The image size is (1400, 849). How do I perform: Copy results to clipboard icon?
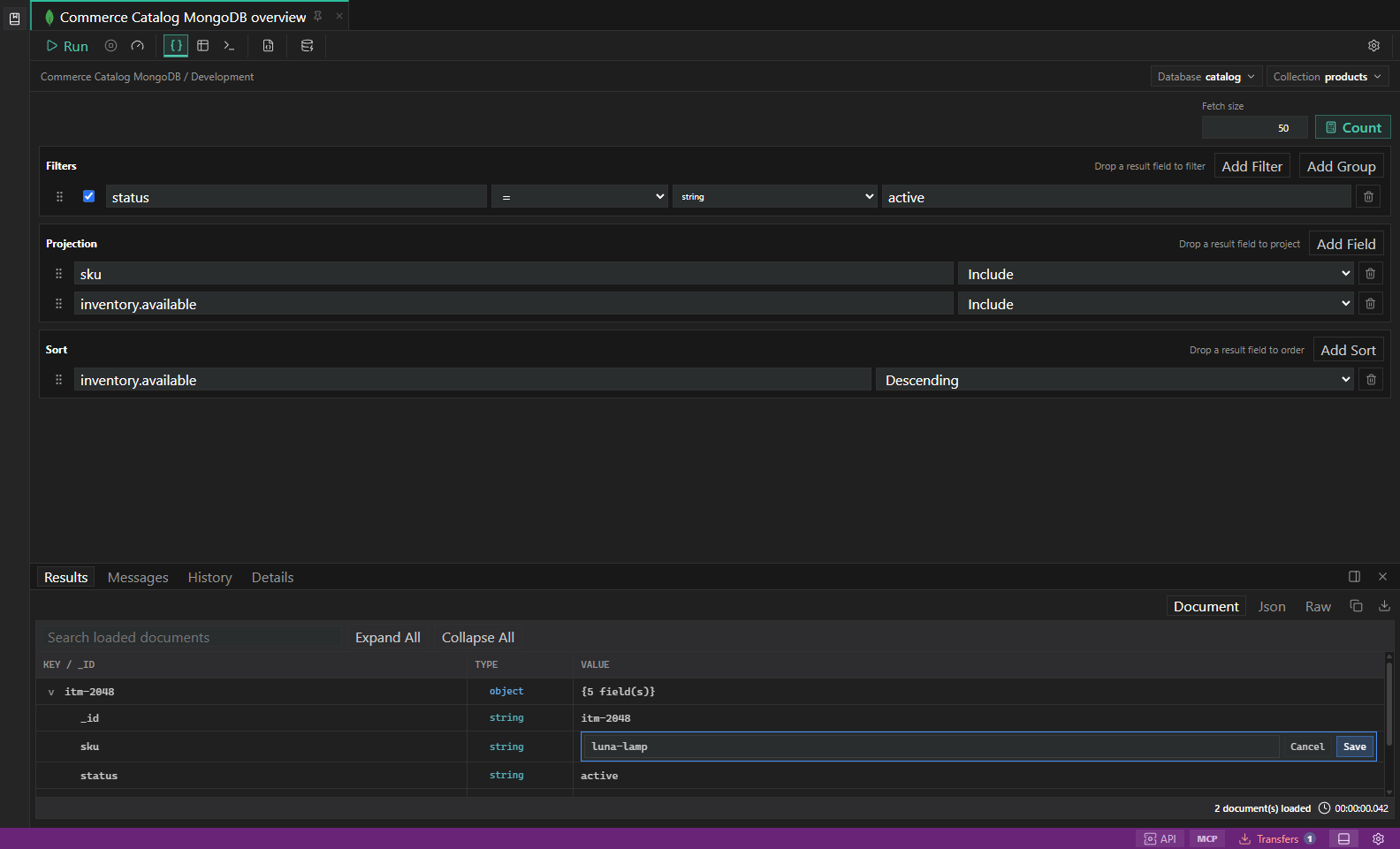pyautogui.click(x=1356, y=606)
